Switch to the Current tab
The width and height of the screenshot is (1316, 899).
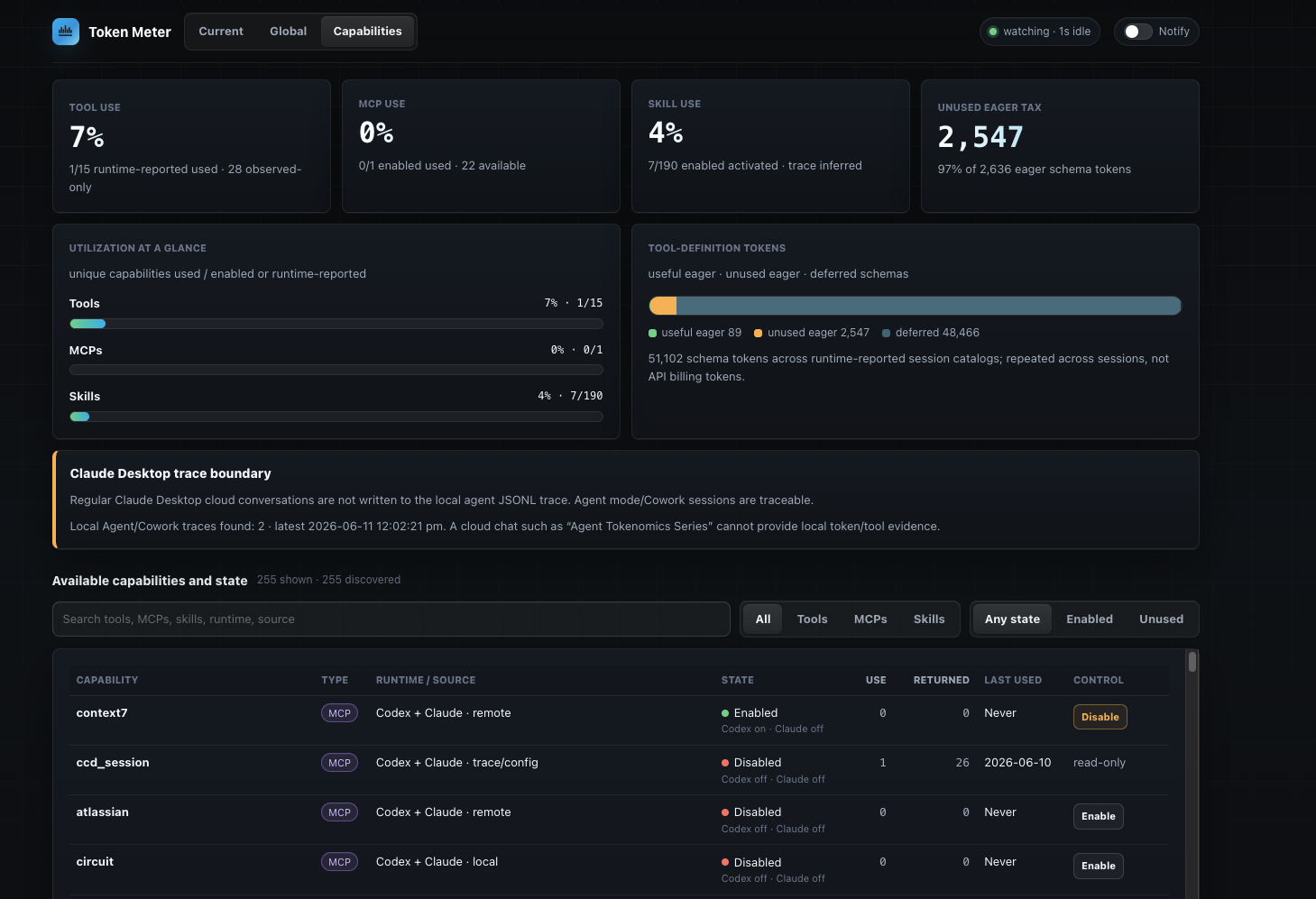pyautogui.click(x=221, y=32)
